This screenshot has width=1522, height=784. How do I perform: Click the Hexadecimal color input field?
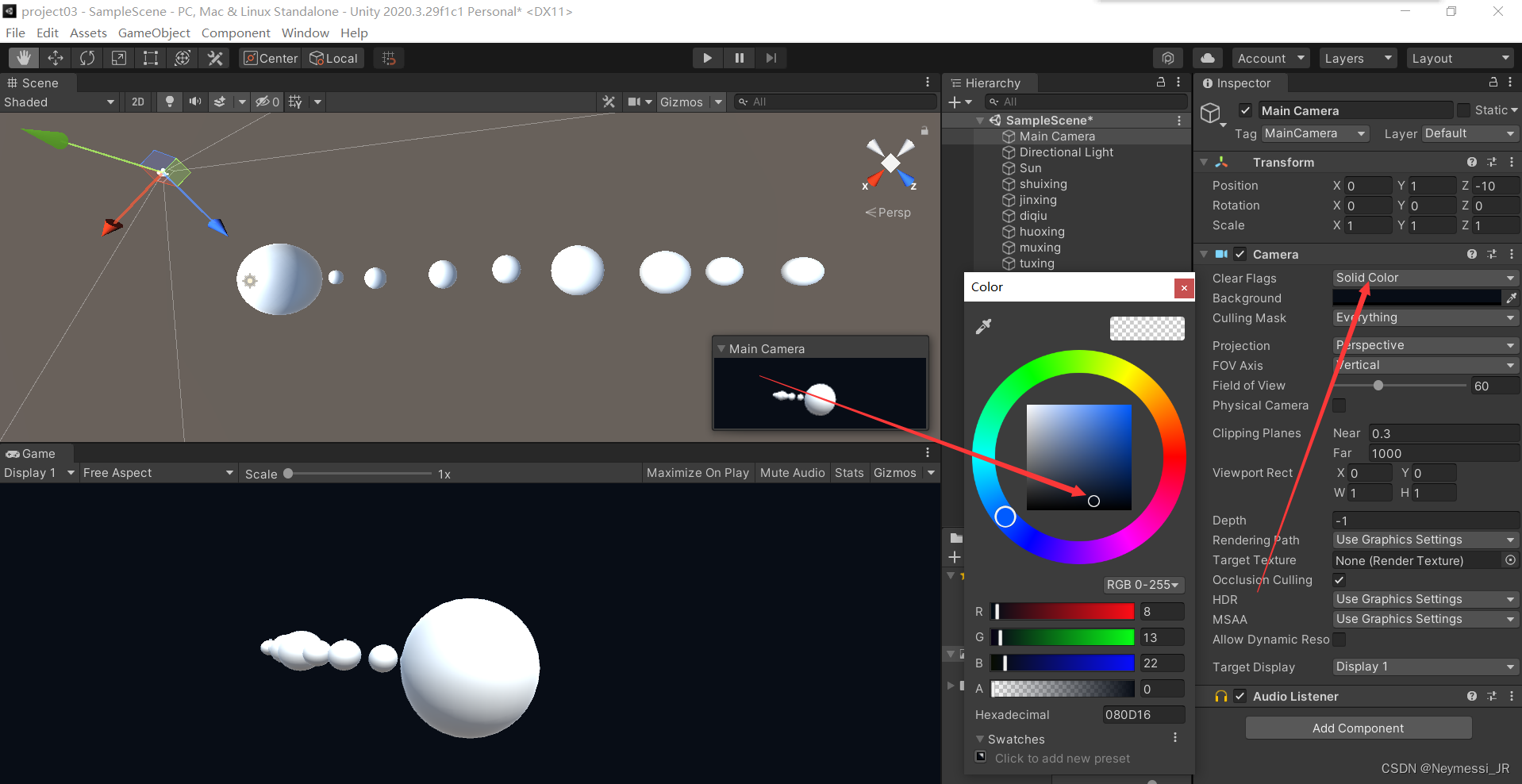coord(1143,715)
